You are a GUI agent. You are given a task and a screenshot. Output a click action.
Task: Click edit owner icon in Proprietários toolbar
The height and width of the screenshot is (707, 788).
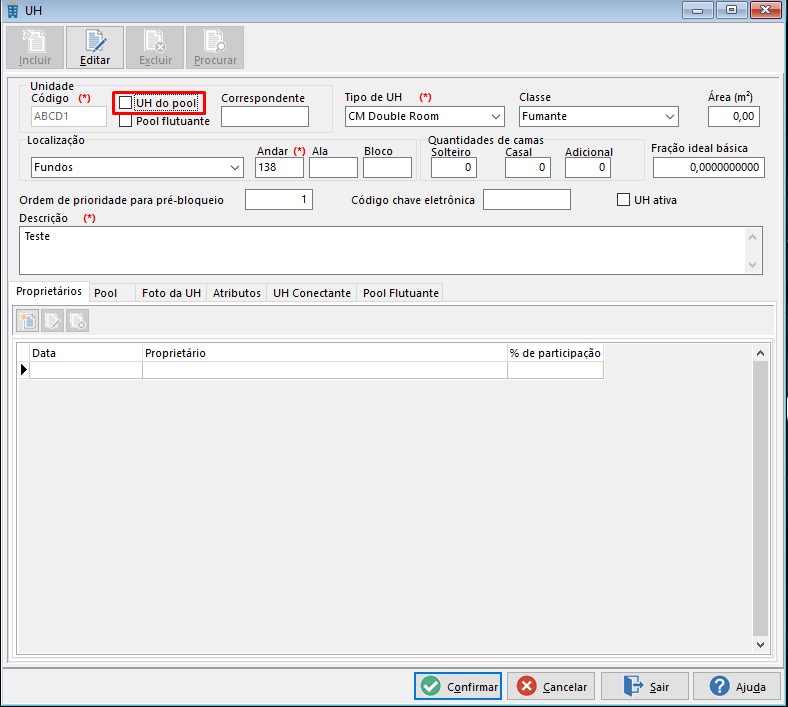click(52, 321)
